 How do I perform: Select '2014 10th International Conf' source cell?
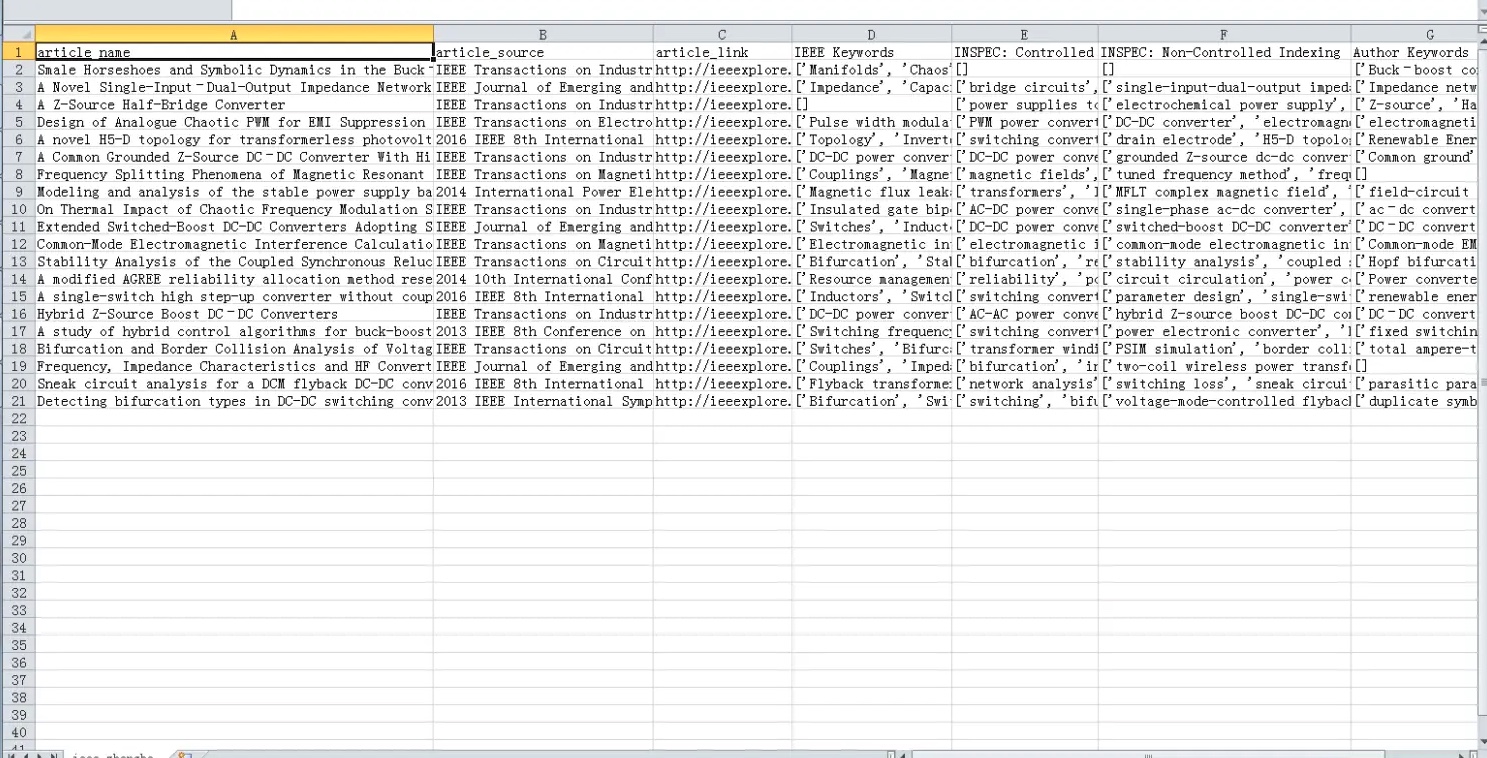(x=543, y=279)
